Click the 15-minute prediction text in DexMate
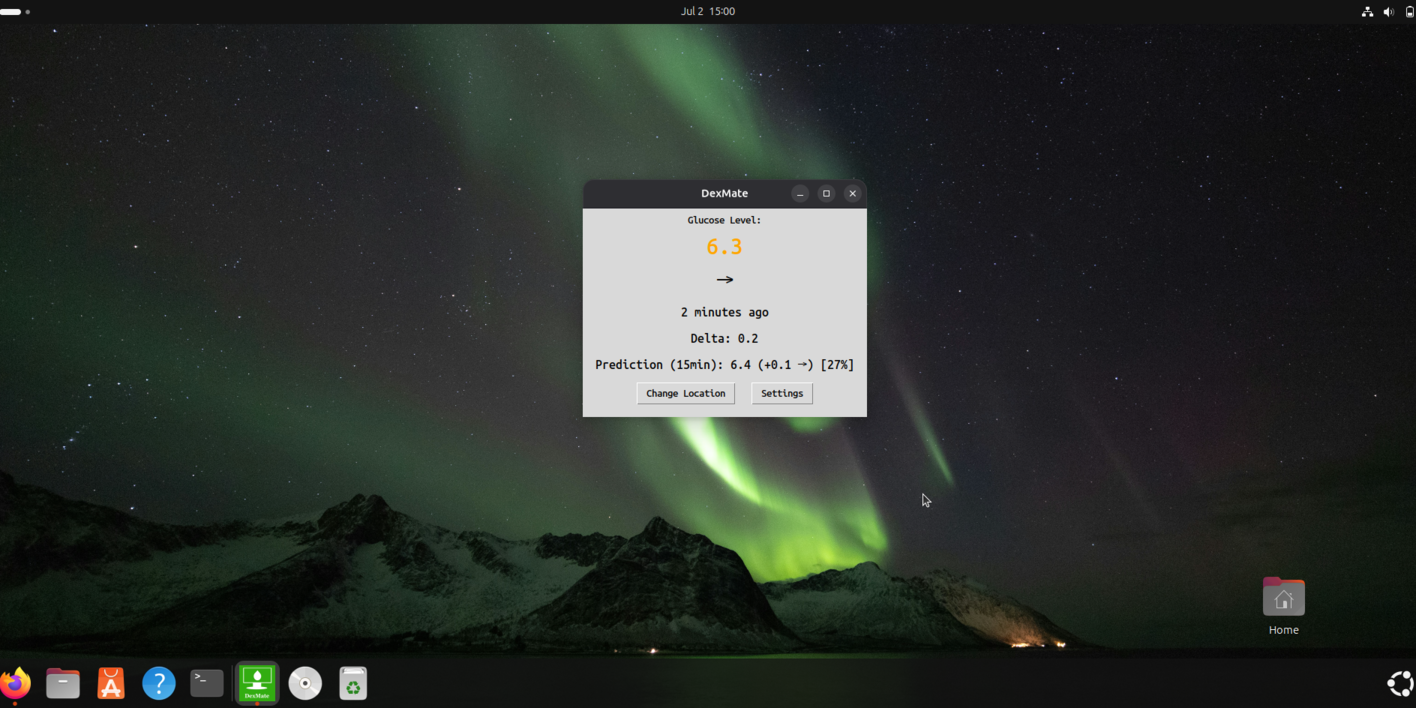1416x708 pixels. (x=724, y=364)
